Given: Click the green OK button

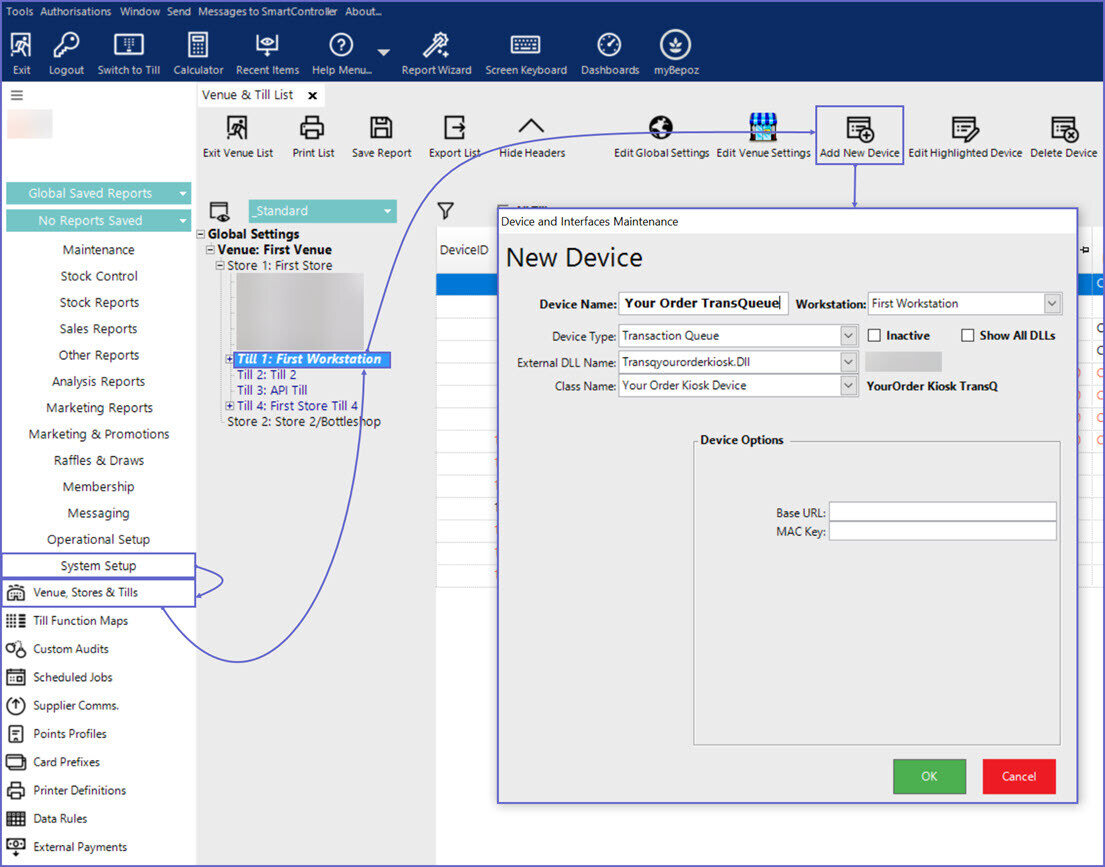Looking at the screenshot, I should tap(929, 776).
